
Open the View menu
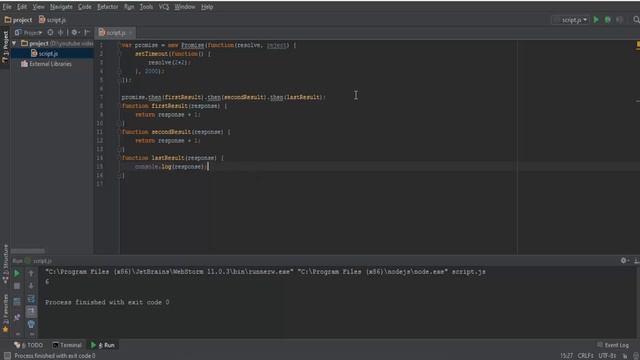(38, 7)
